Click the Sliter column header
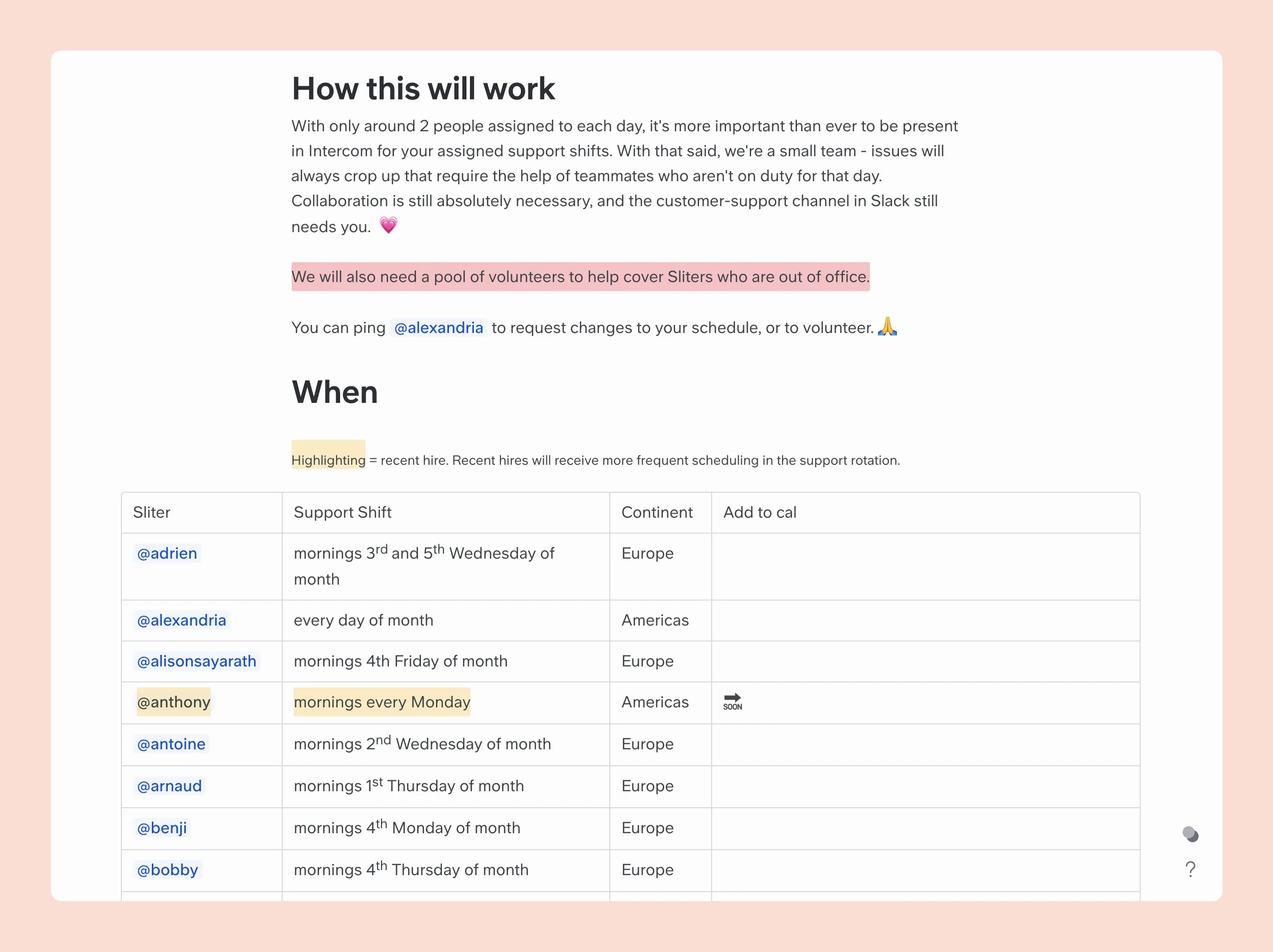 152,513
